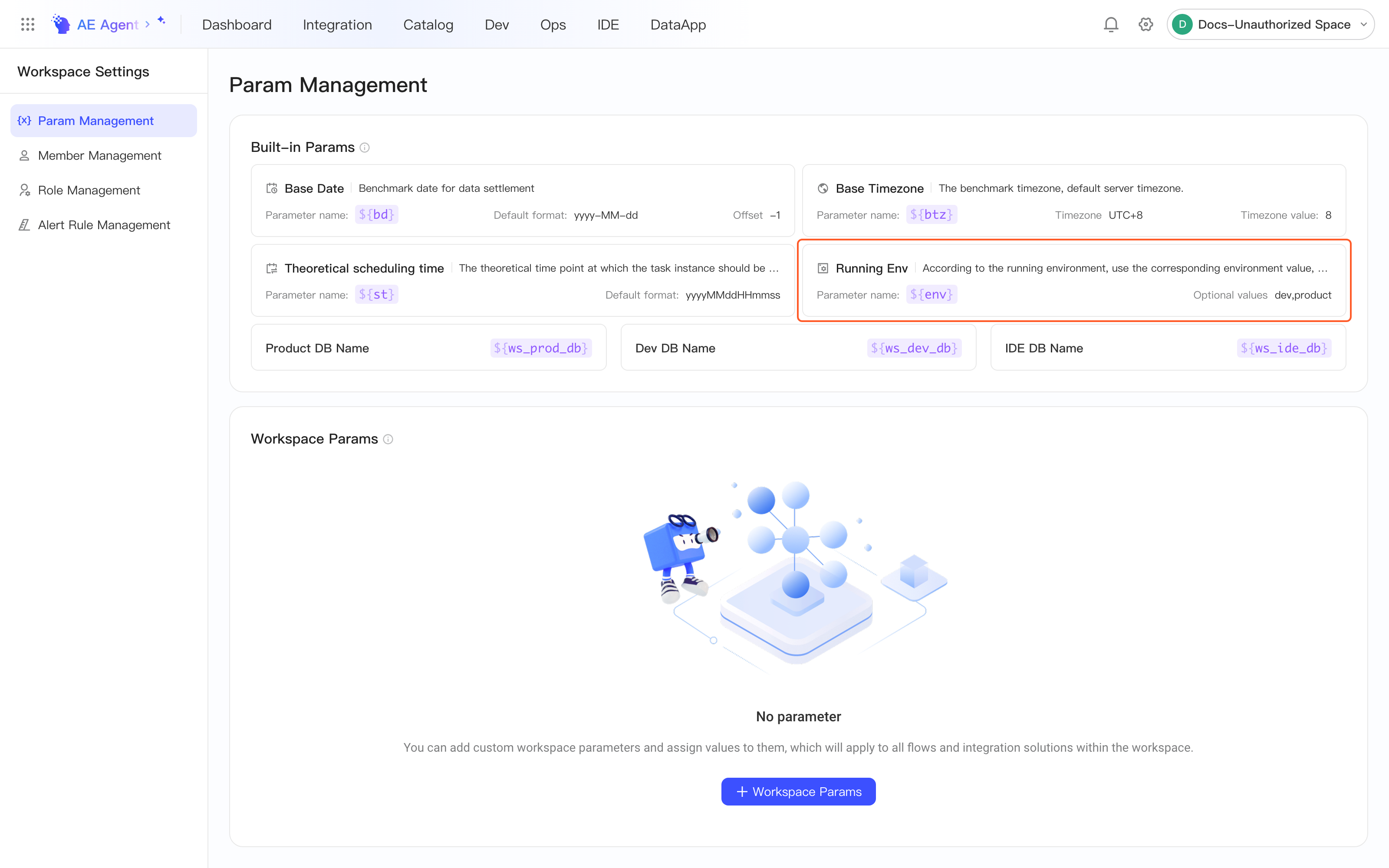Image resolution: width=1389 pixels, height=868 pixels.
Task: Select Member Management in sidebar
Action: pyautogui.click(x=104, y=155)
